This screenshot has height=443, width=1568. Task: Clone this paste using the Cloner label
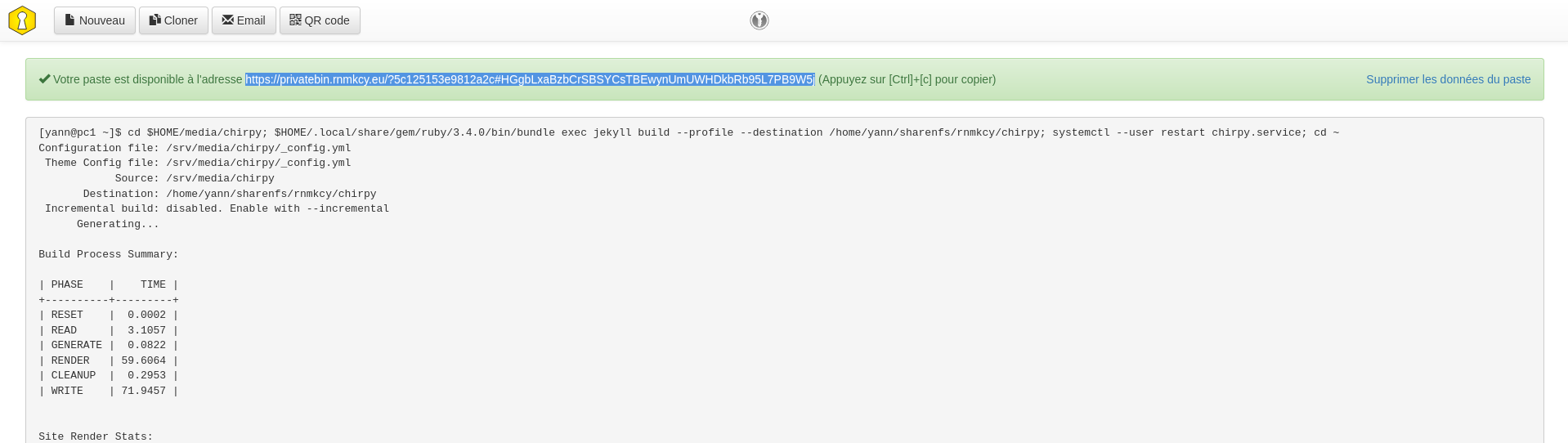click(181, 20)
